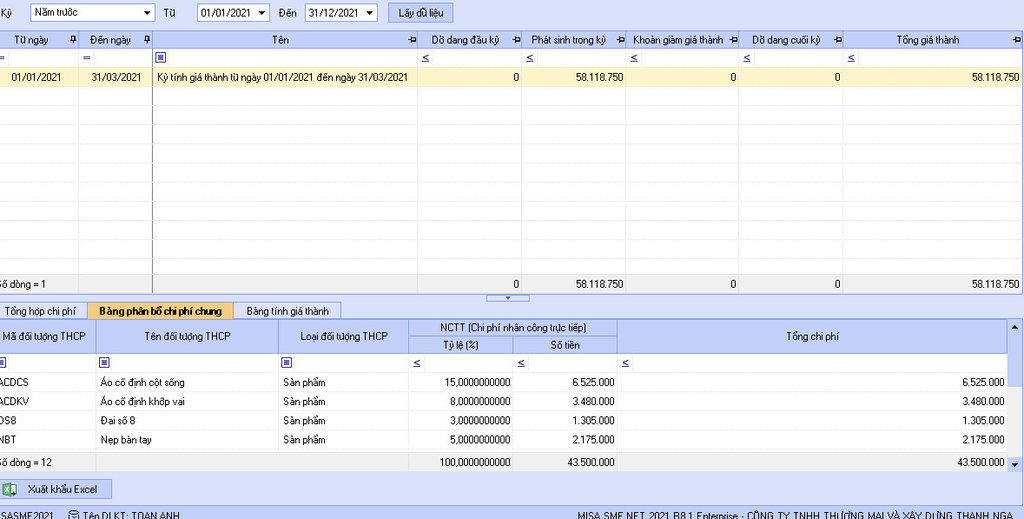Click the Tên DLKT: TOAN ANH status text
The image size is (1024, 519).
131,515
